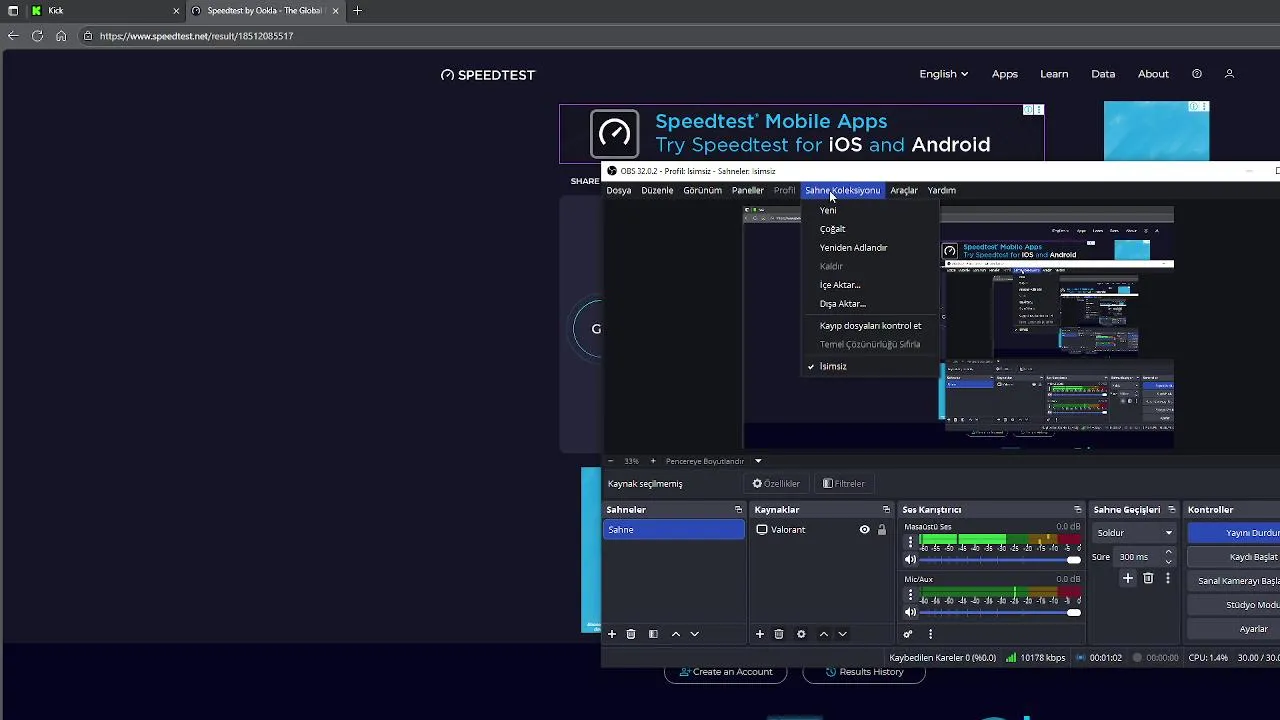The image size is (1280, 720).
Task: Adjust Mic/Aux volume slider
Action: pyautogui.click(x=1000, y=612)
